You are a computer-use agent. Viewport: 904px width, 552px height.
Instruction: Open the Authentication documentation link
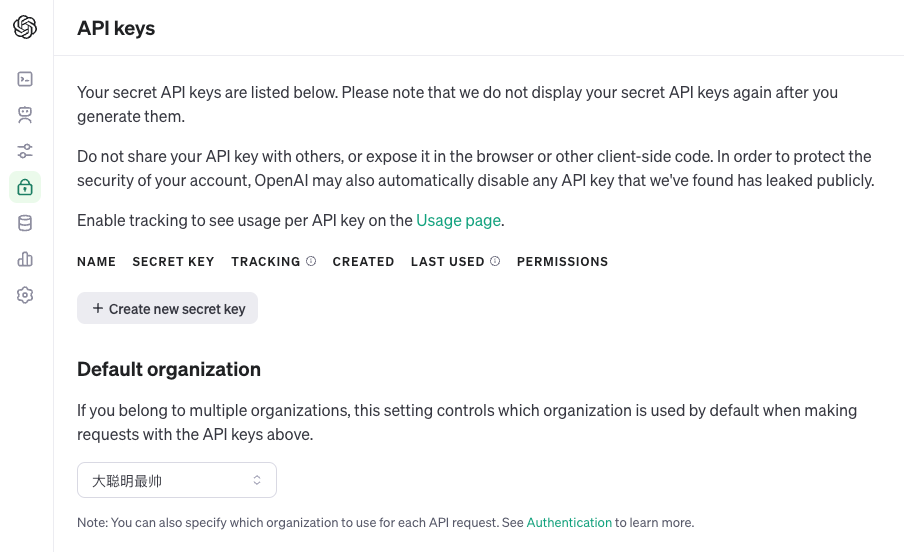[x=569, y=523]
